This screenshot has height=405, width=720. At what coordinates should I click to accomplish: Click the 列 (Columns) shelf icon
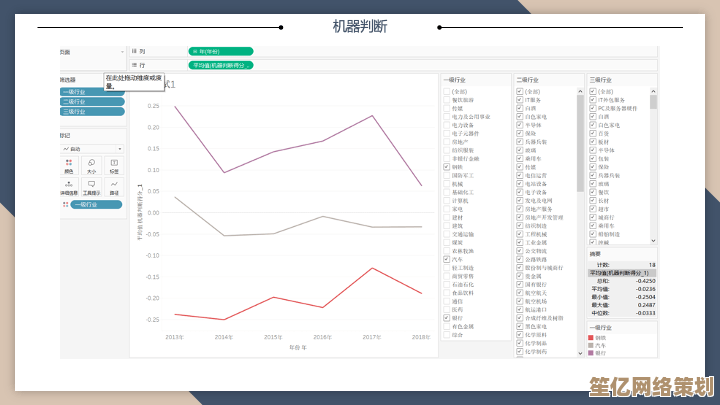pos(134,50)
